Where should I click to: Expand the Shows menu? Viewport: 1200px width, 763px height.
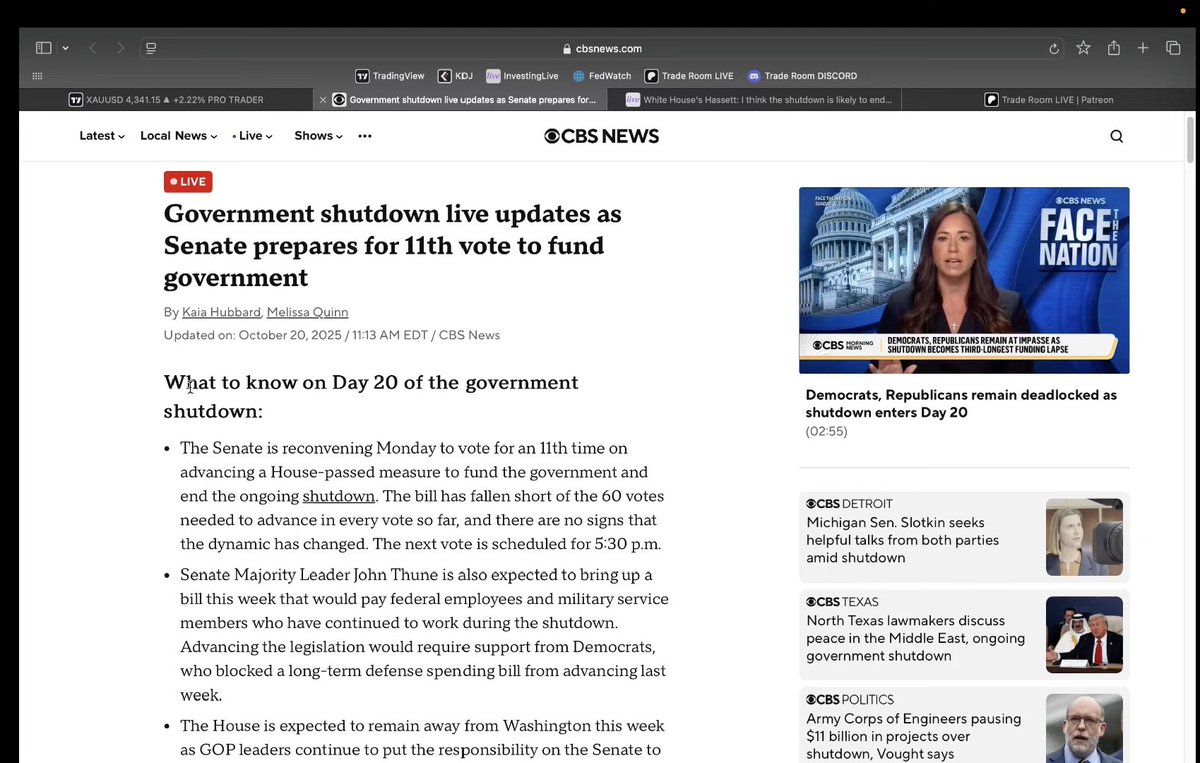(318, 136)
